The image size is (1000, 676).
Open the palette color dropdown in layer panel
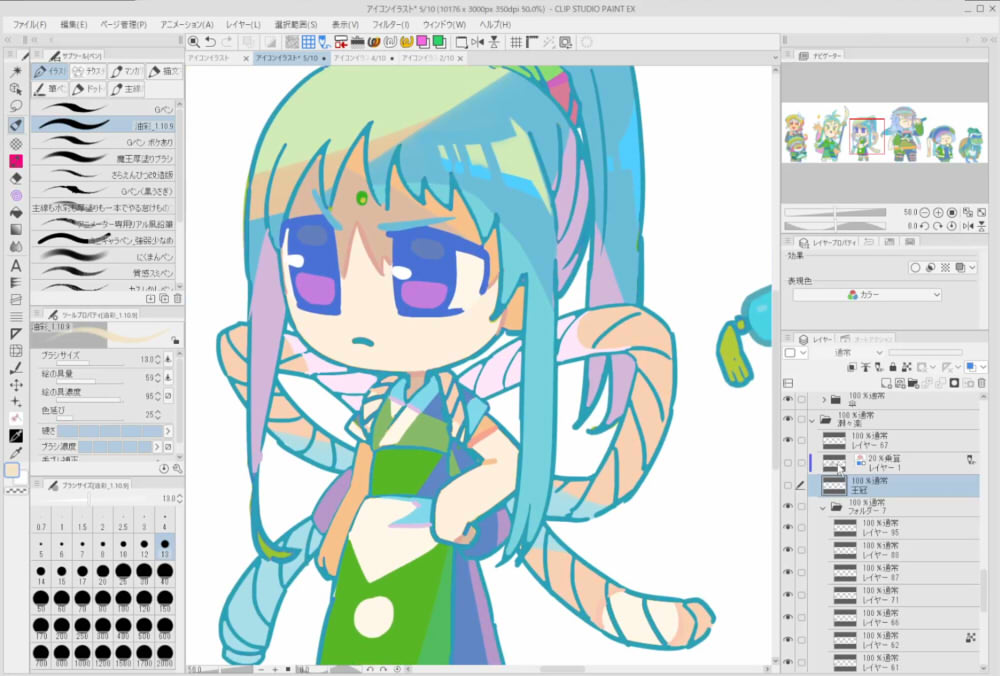click(795, 353)
